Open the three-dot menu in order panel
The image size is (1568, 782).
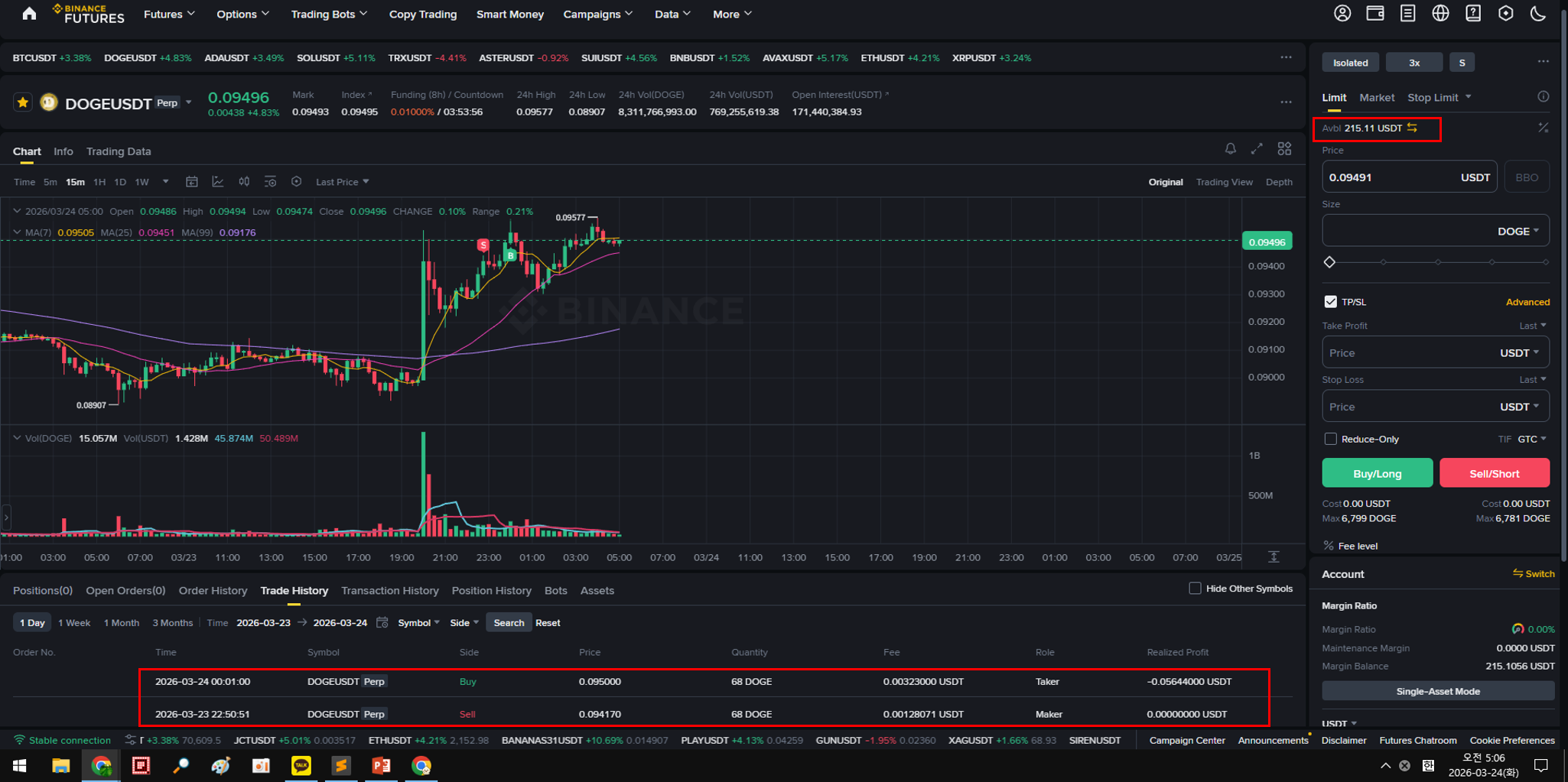tap(1543, 62)
